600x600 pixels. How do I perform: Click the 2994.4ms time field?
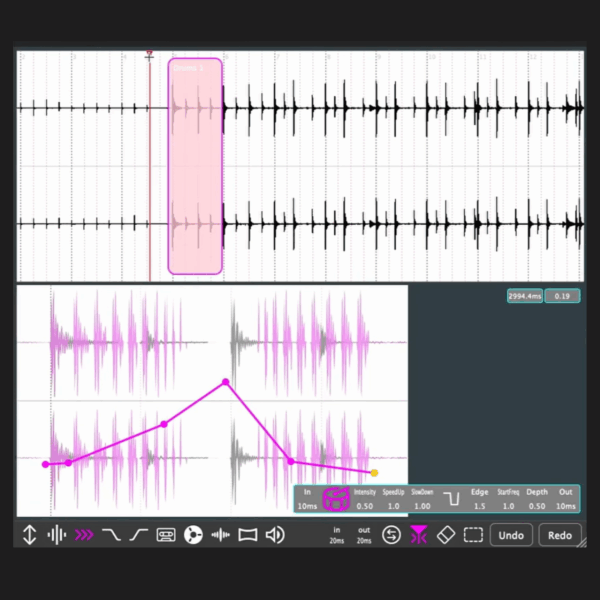tap(525, 296)
